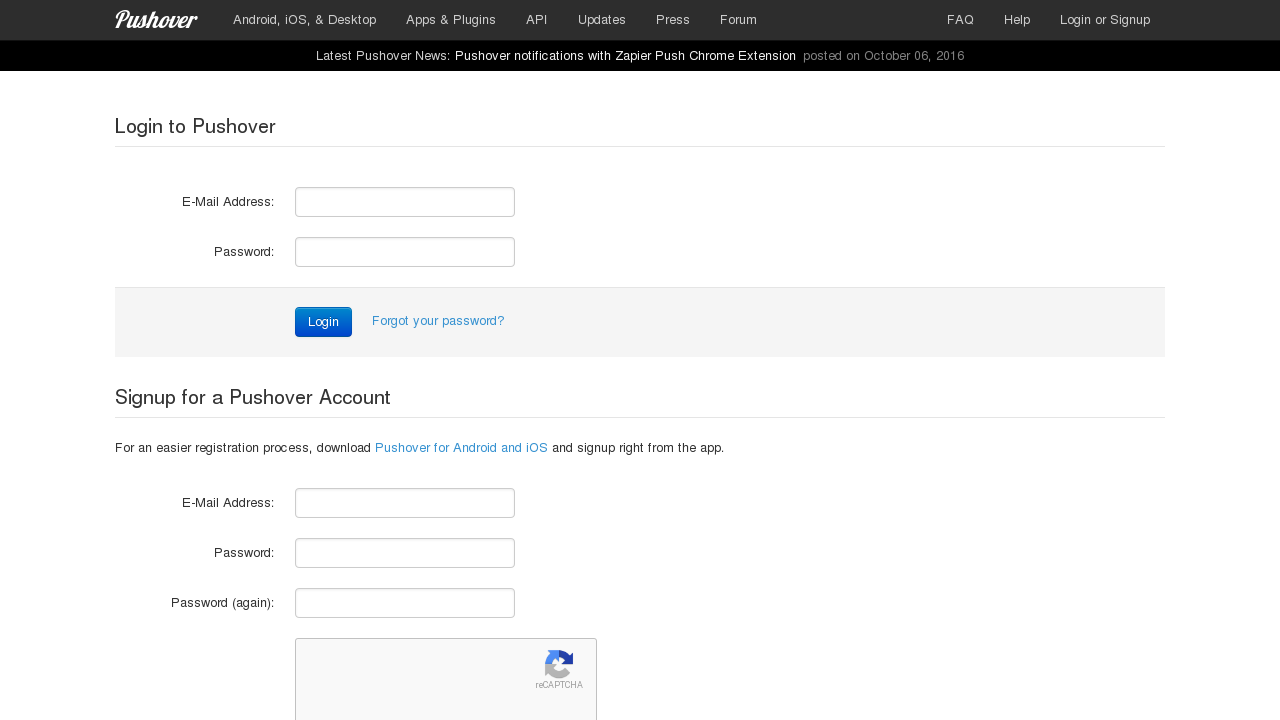This screenshot has height=720, width=1280.
Task: Click Forgot your password? link
Action: [438, 321]
